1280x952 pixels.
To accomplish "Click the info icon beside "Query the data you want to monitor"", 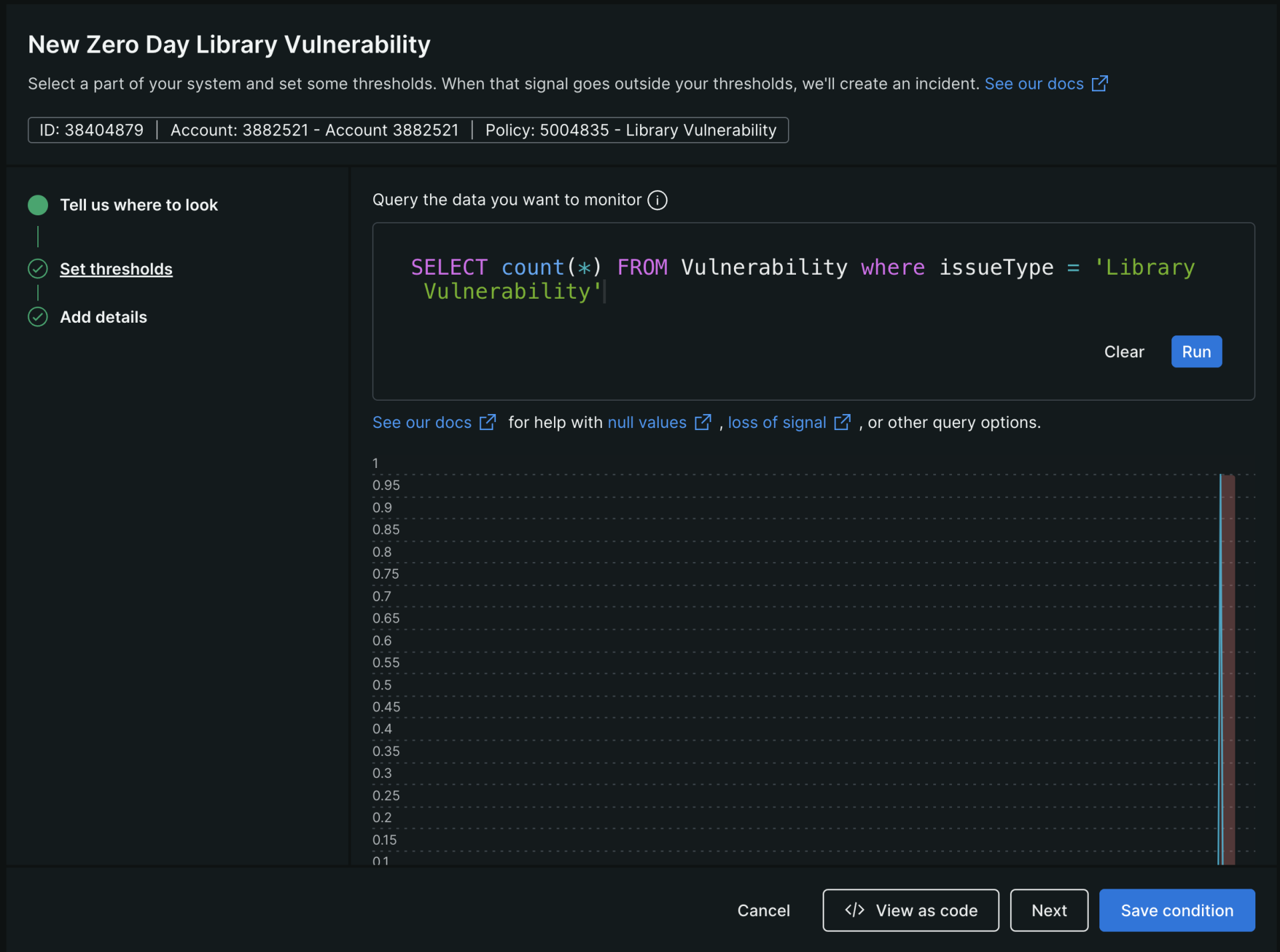I will pos(657,200).
